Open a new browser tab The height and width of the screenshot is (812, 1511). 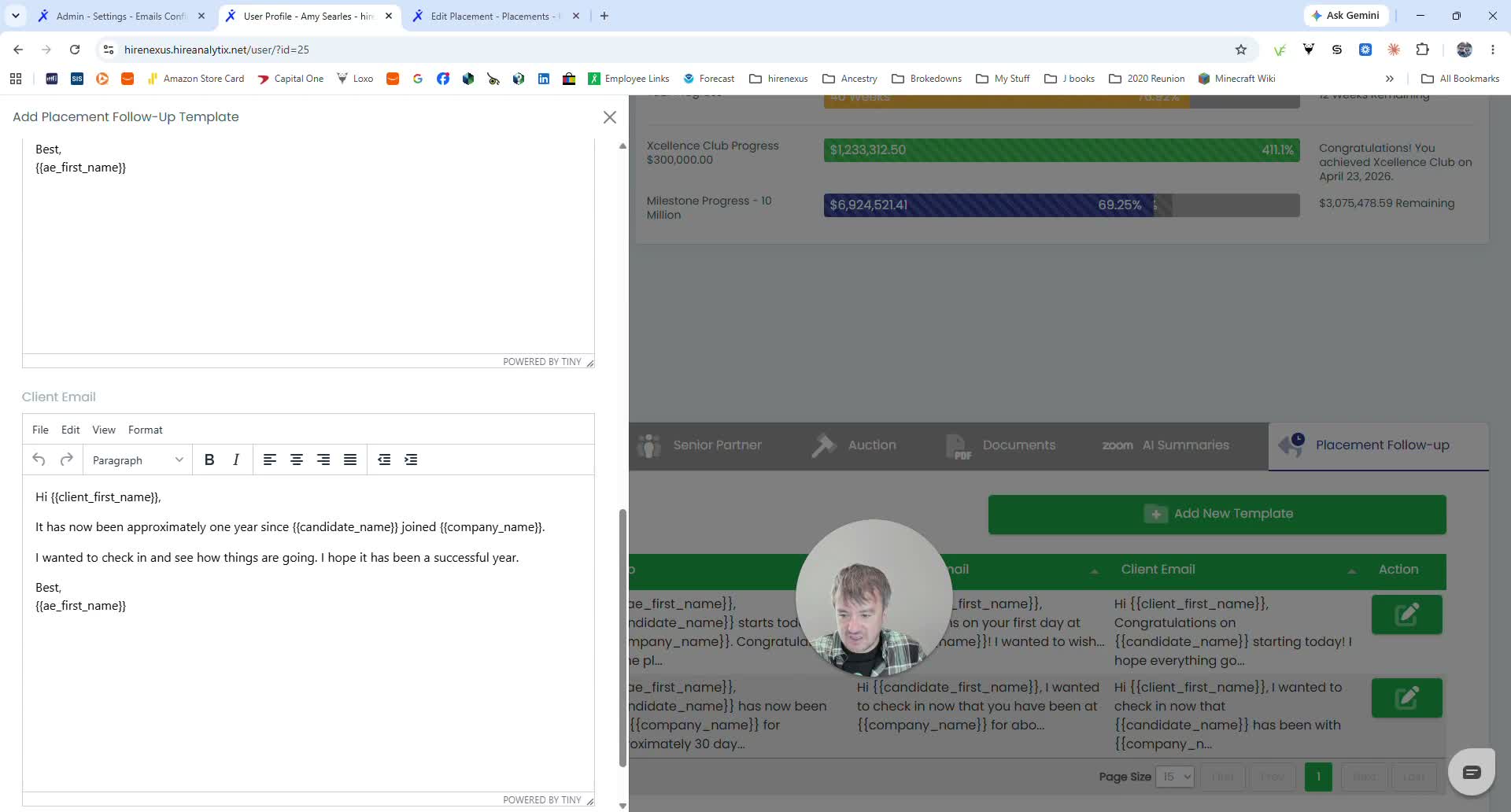coord(604,16)
